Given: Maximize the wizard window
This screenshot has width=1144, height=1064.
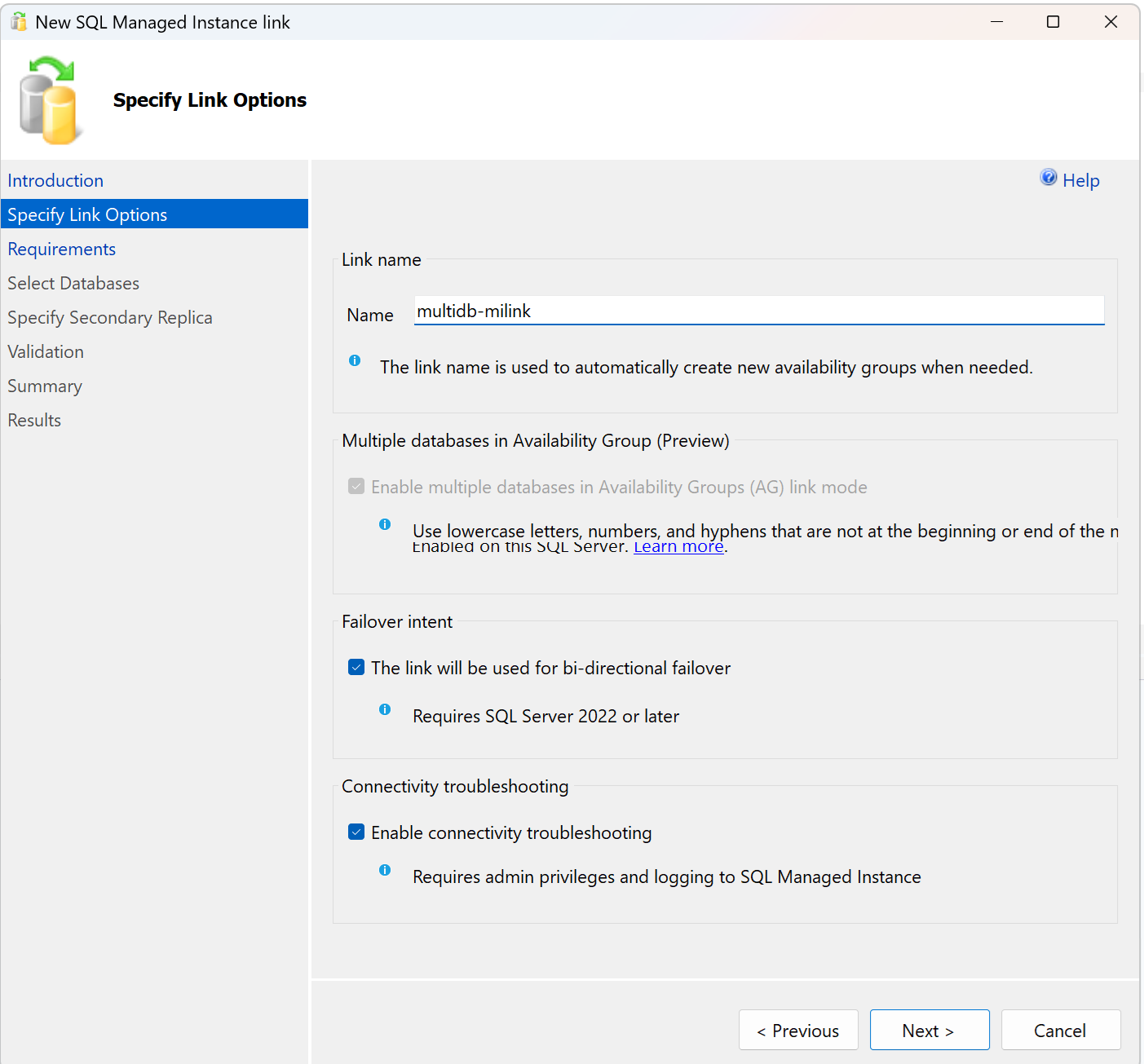Looking at the screenshot, I should point(1053,22).
